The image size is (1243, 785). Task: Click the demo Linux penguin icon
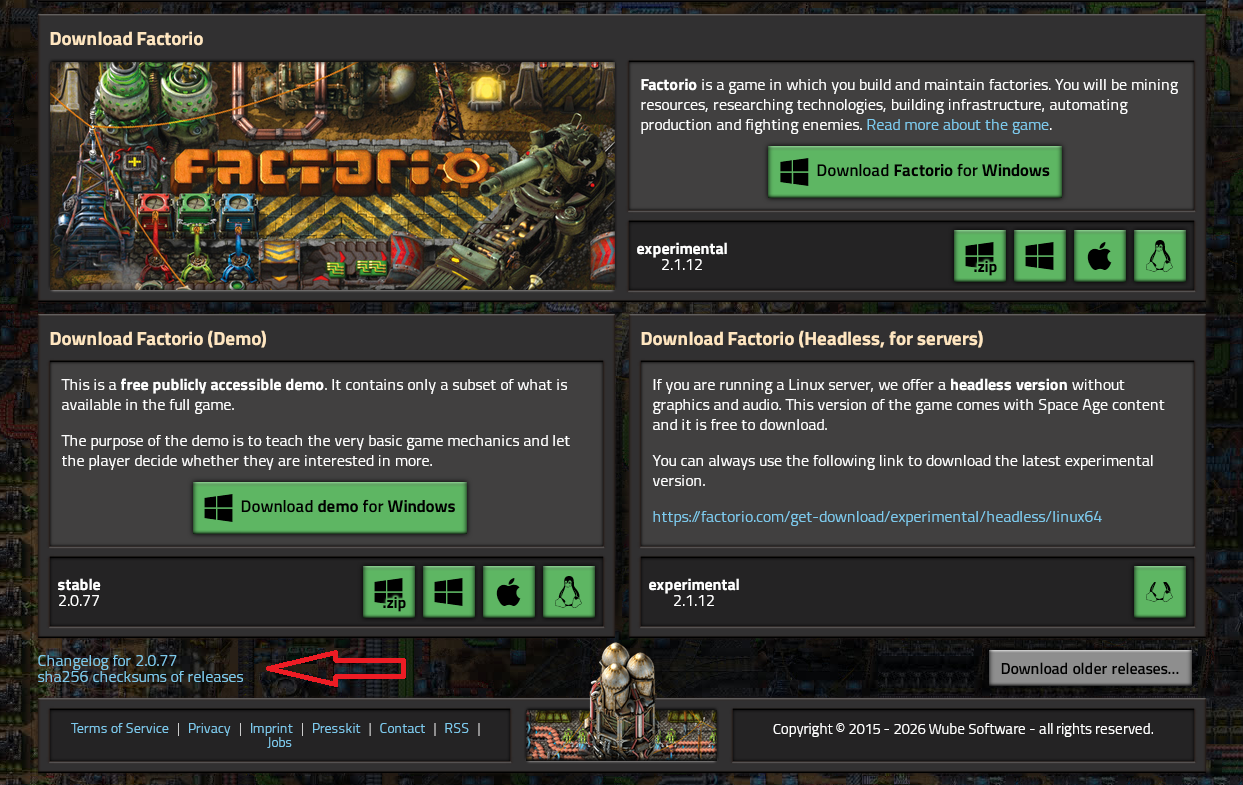569,592
